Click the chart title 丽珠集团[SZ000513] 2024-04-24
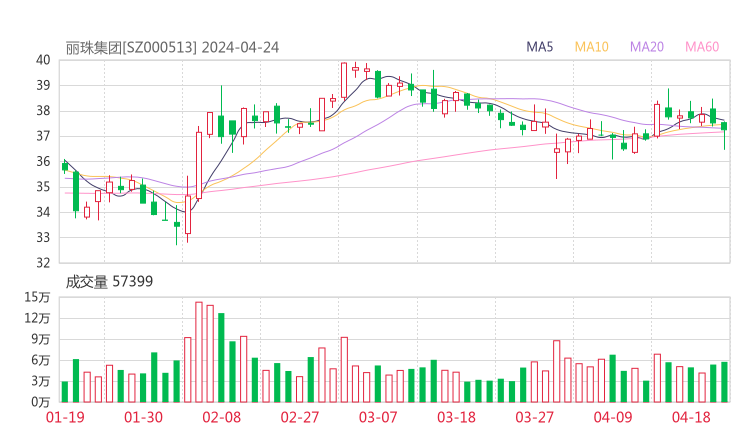The image size is (740, 440). (x=172, y=48)
